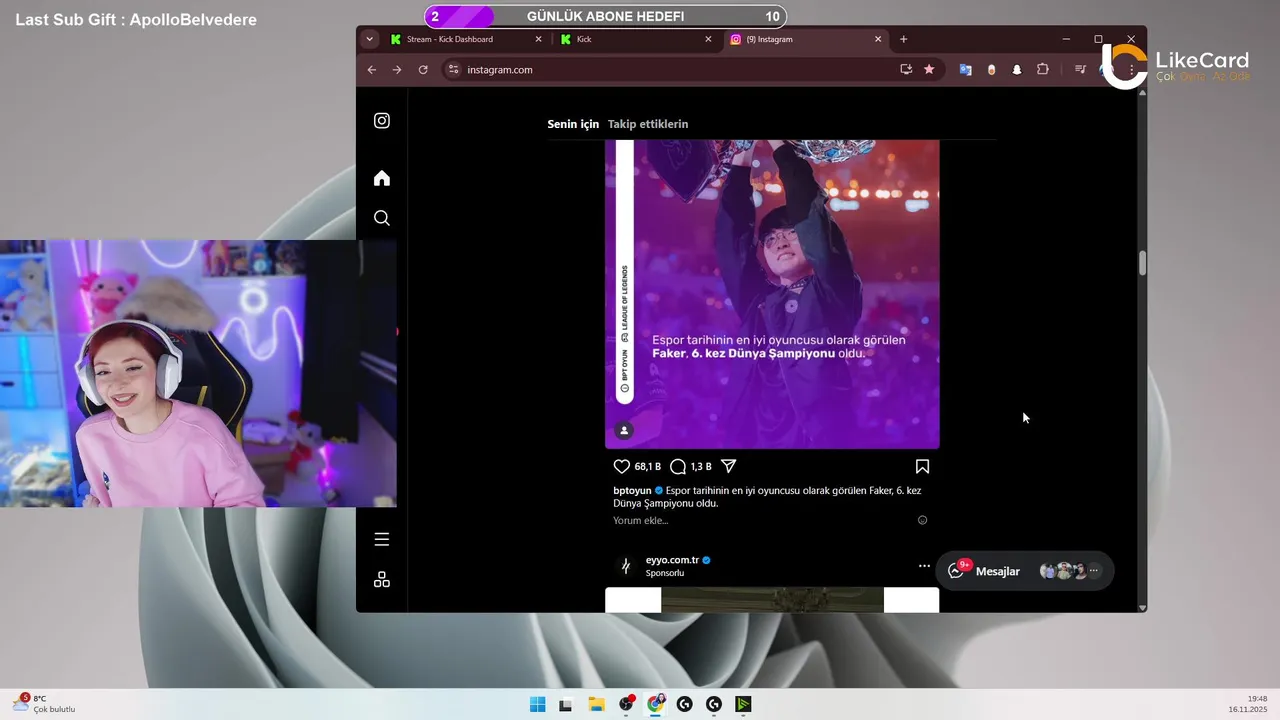Image resolution: width=1280 pixels, height=720 pixels.
Task: Open Windows Start menu
Action: pyautogui.click(x=537, y=704)
